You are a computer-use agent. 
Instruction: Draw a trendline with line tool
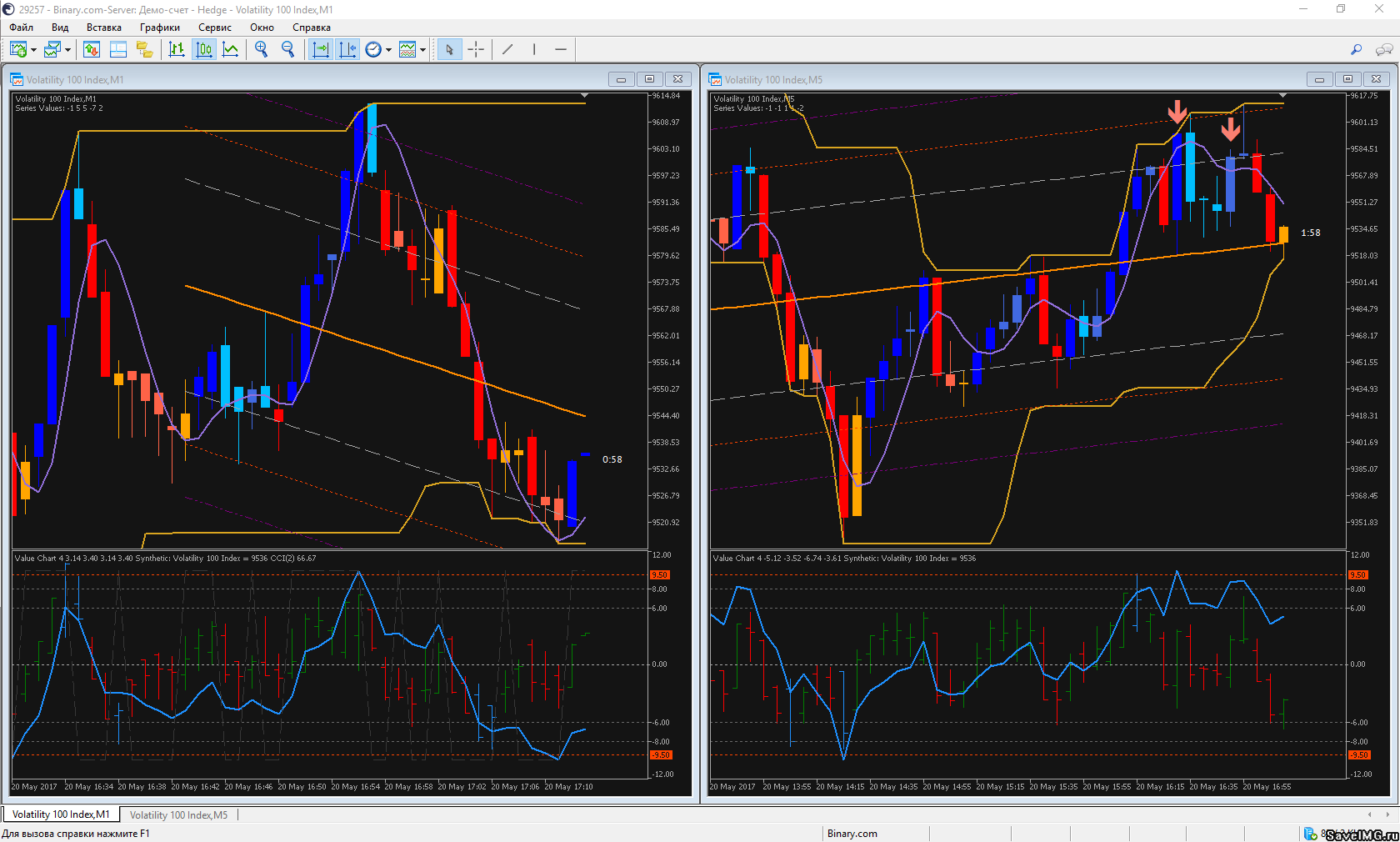[x=507, y=50]
